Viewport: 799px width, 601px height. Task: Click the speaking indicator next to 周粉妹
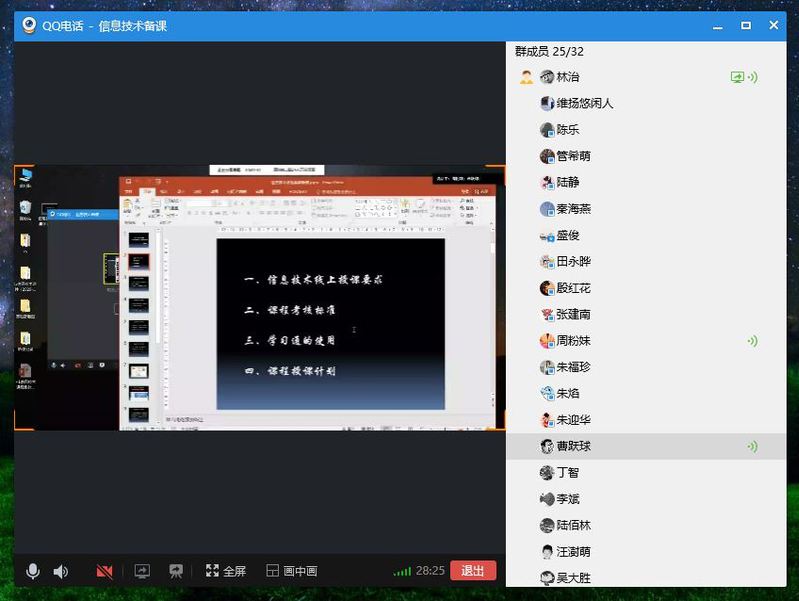pyautogui.click(x=752, y=341)
